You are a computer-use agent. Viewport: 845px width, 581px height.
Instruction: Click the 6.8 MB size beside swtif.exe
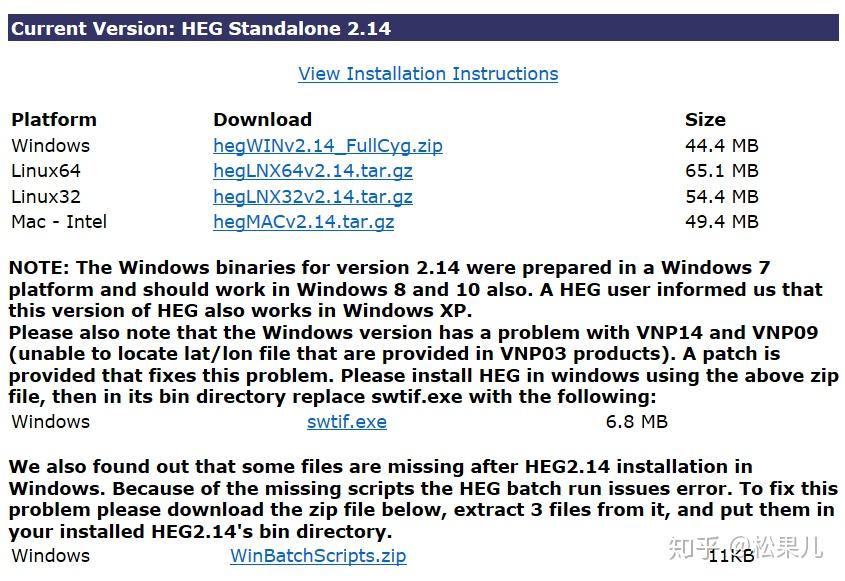coord(636,421)
